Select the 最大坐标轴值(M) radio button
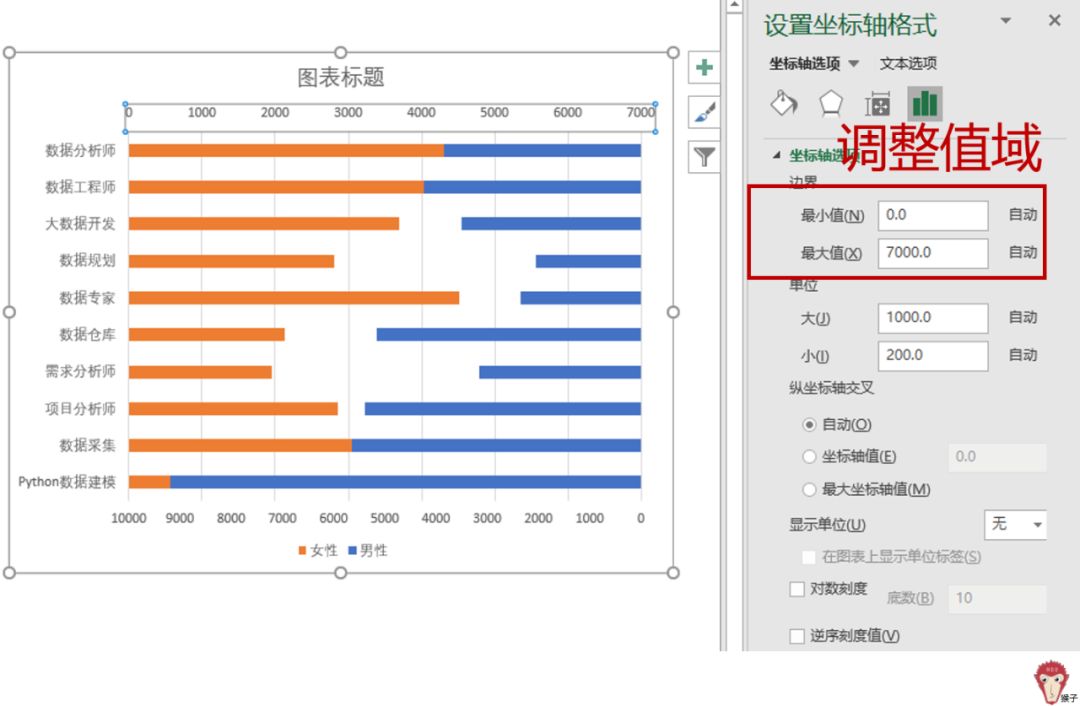Viewport: 1080px width, 706px height. (809, 490)
